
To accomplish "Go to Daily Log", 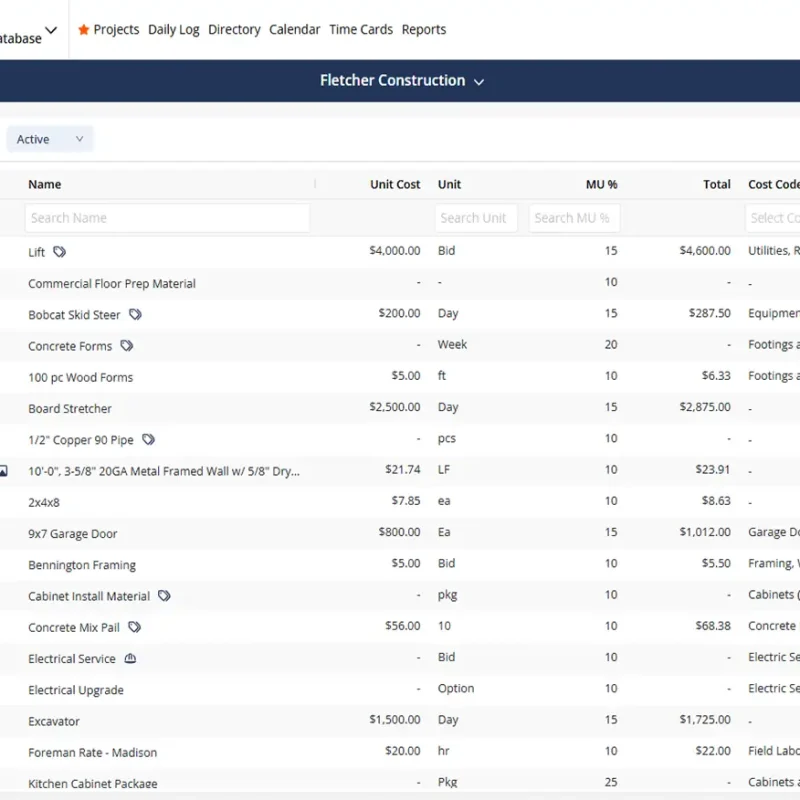I will click(173, 30).
